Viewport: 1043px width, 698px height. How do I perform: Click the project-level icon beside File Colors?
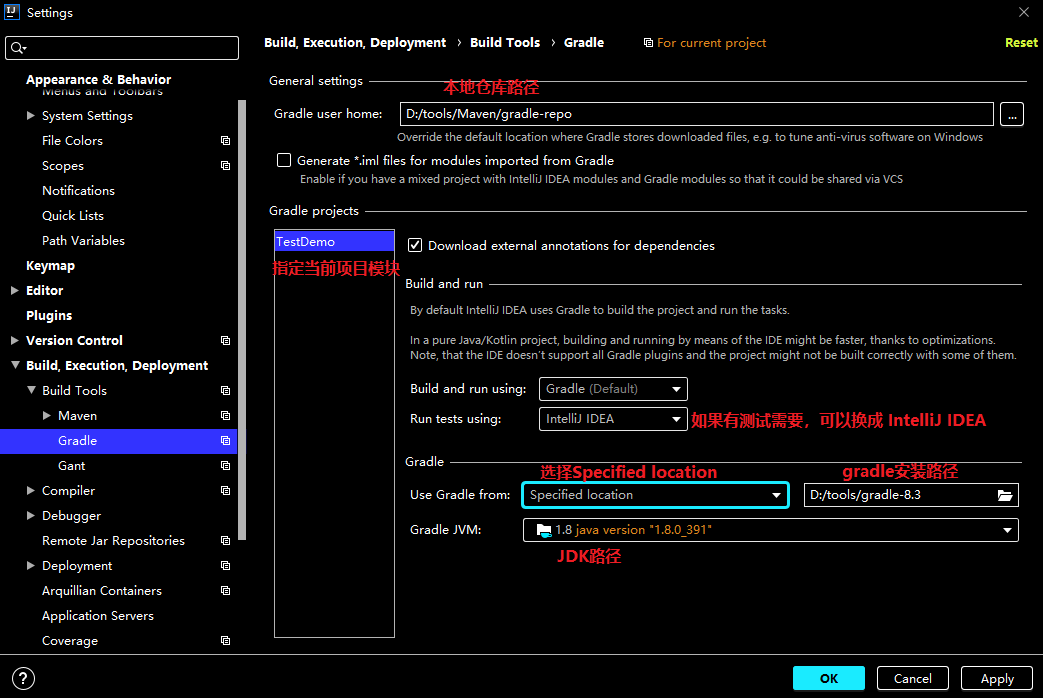[x=225, y=140]
